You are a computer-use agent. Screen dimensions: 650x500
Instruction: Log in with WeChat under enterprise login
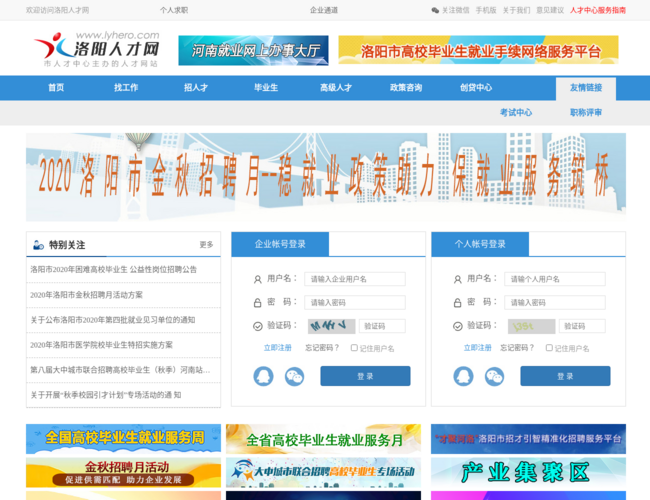(294, 376)
